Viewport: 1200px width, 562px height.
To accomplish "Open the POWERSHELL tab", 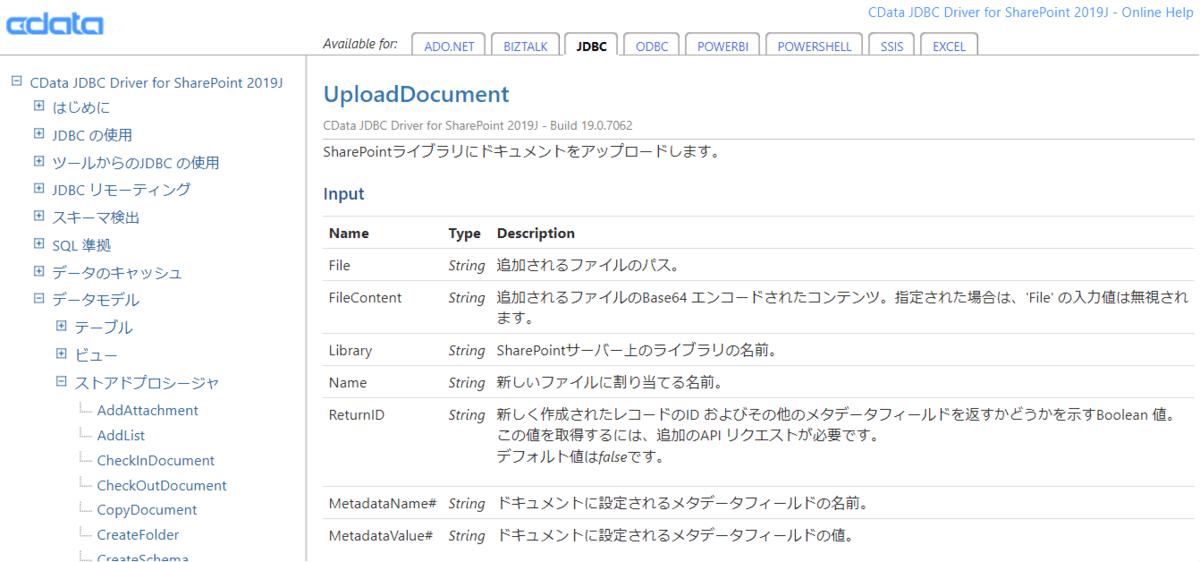I will point(814,46).
